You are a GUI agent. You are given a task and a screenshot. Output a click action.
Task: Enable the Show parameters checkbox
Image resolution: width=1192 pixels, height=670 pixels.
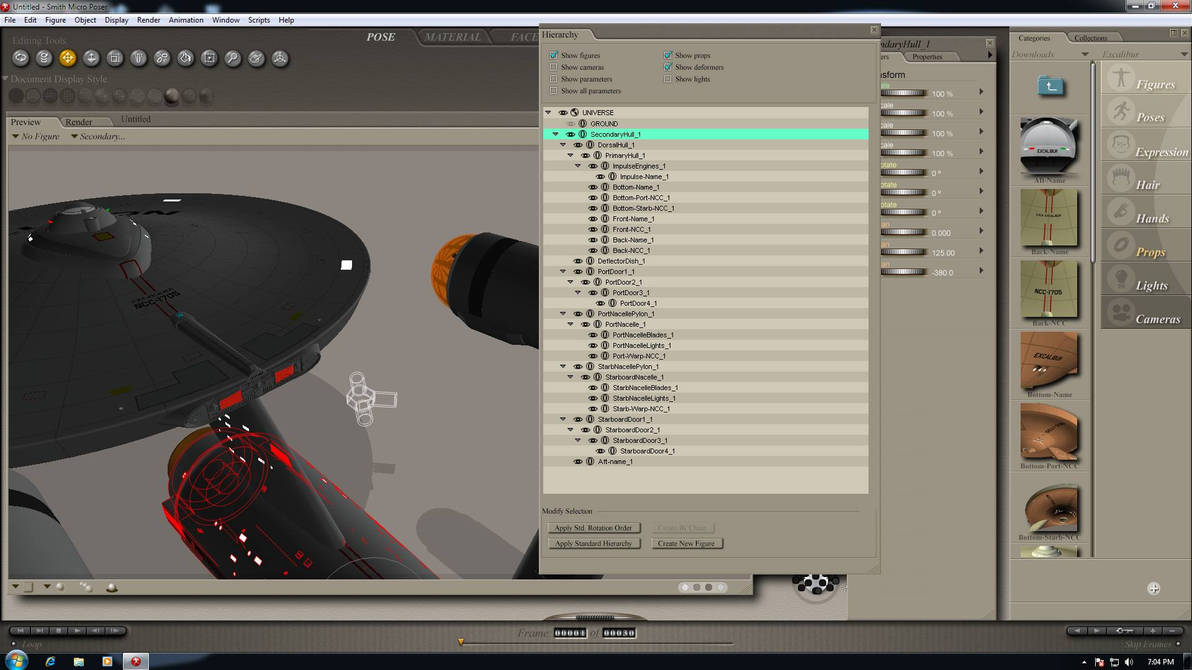click(x=553, y=78)
